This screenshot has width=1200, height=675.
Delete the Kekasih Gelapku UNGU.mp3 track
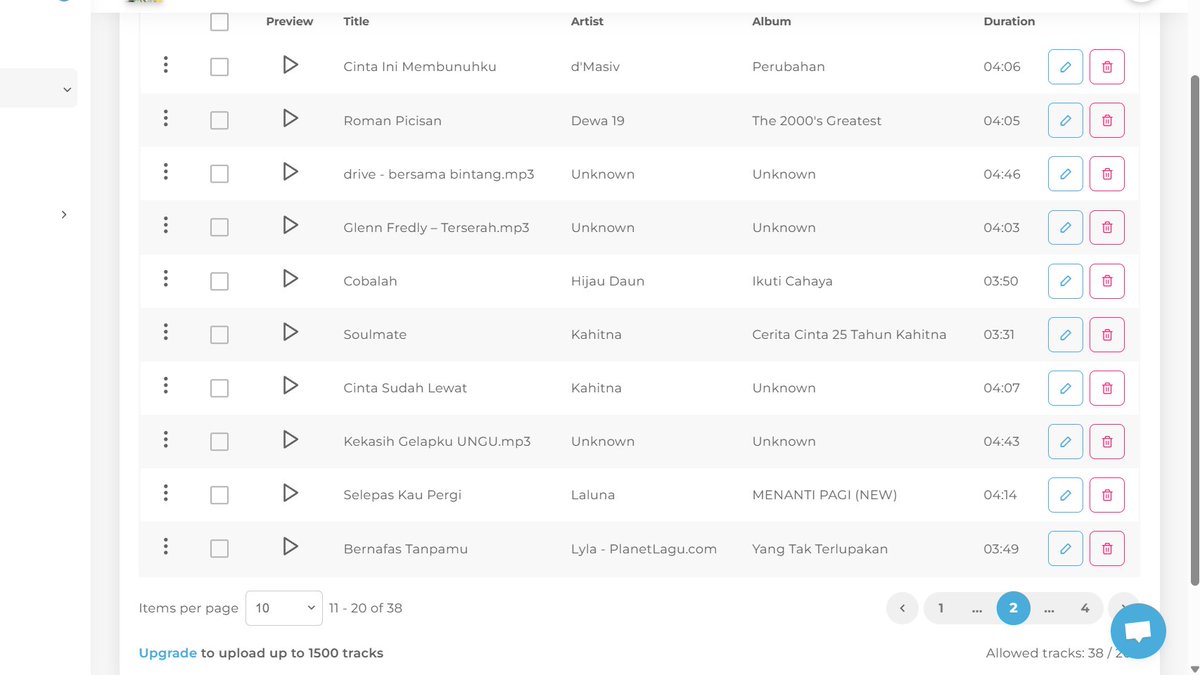click(1107, 441)
